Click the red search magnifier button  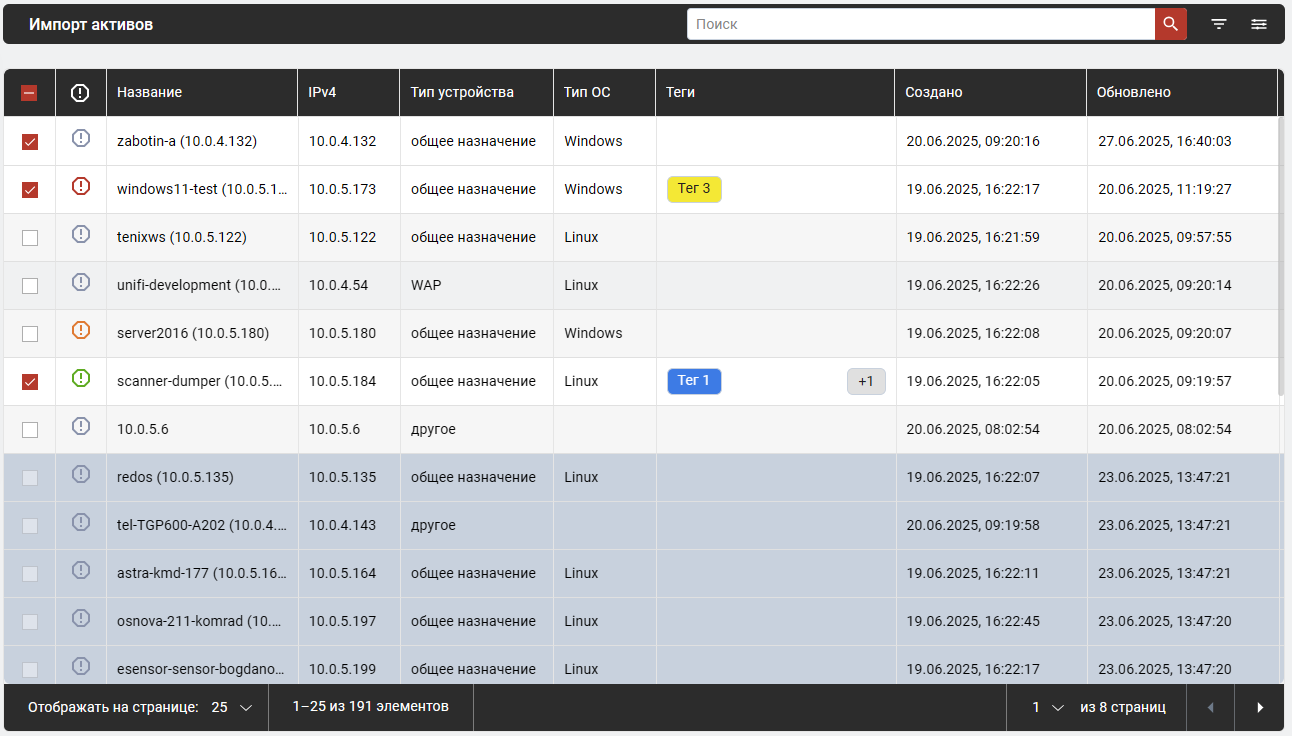[x=1170, y=24]
